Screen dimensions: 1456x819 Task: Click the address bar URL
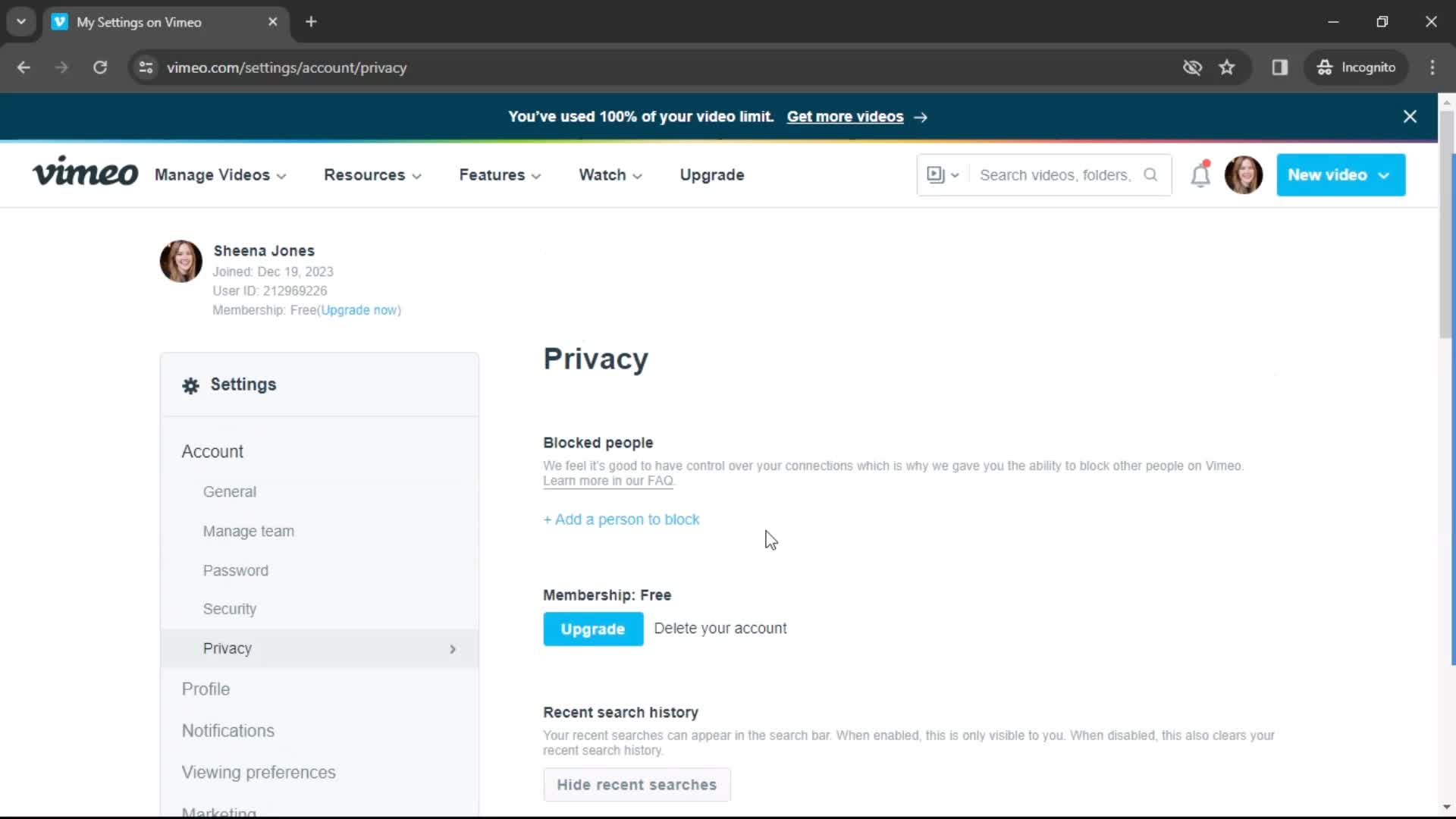[287, 67]
